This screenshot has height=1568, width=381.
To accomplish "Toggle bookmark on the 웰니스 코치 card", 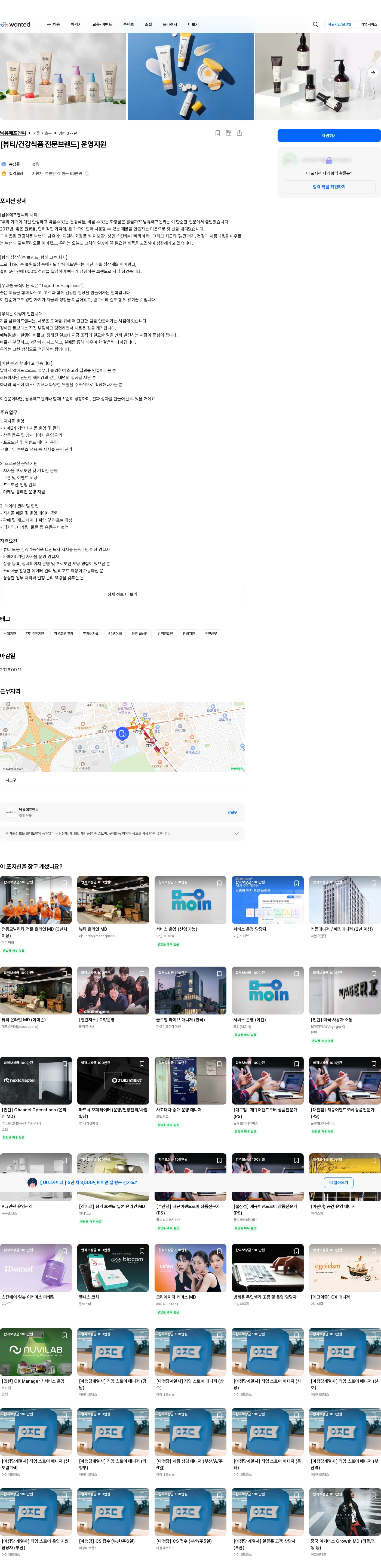I will tap(142, 1252).
